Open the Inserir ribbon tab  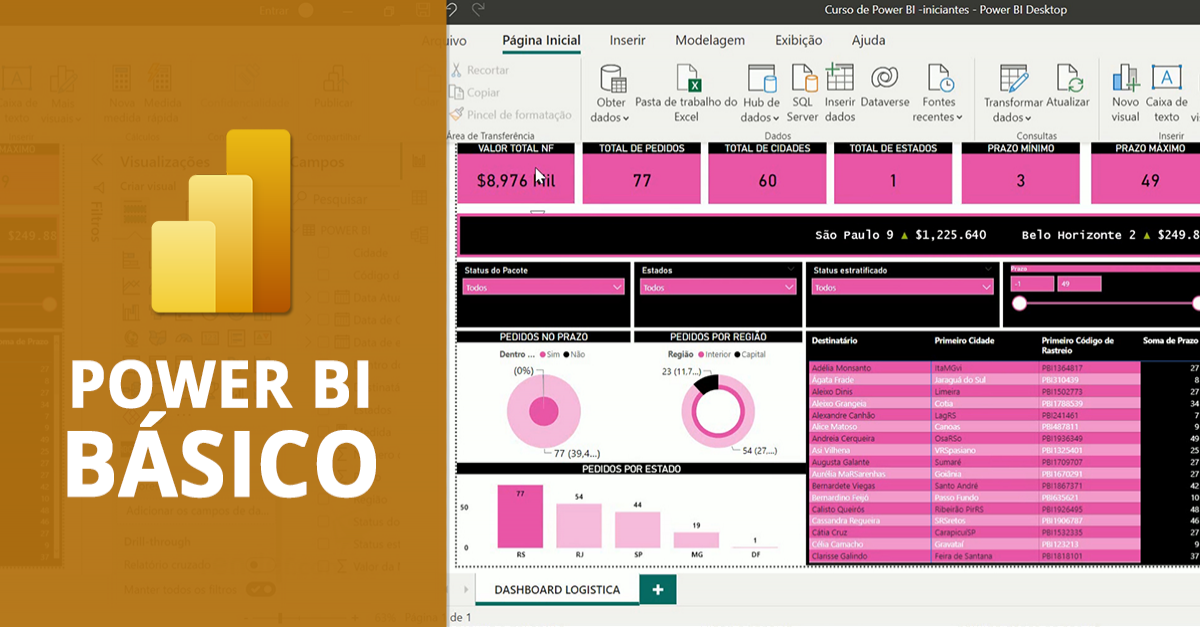628,40
